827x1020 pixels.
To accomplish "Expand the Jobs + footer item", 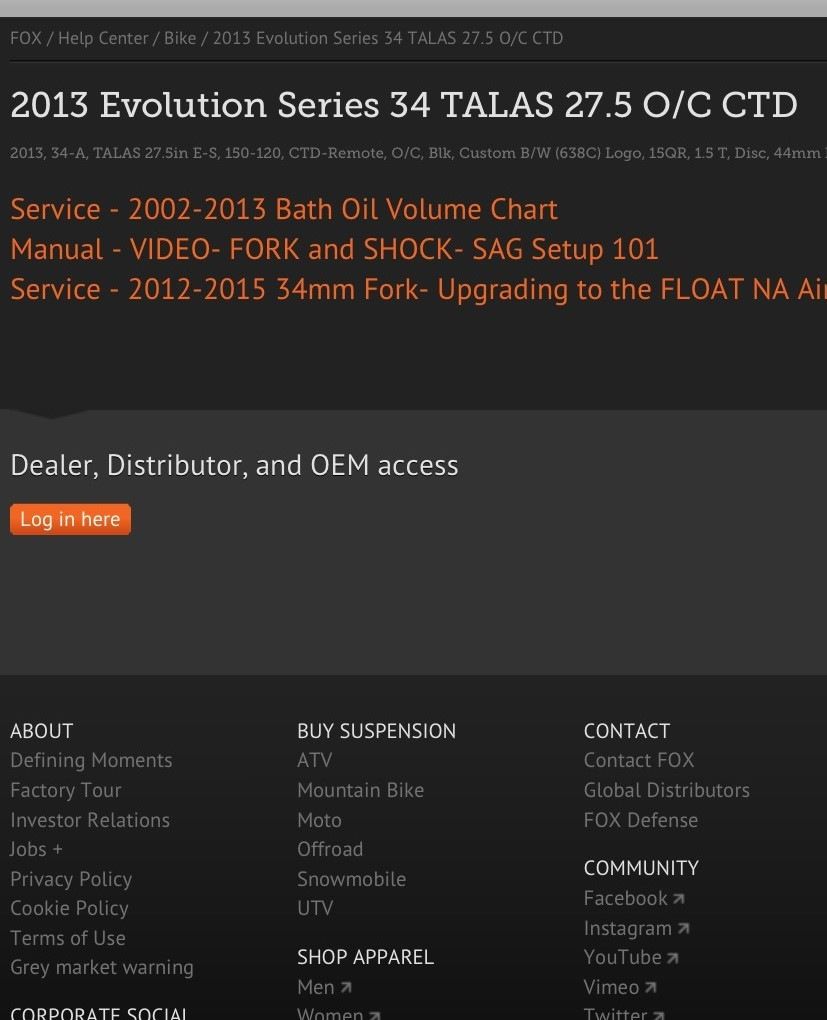I will click(36, 850).
